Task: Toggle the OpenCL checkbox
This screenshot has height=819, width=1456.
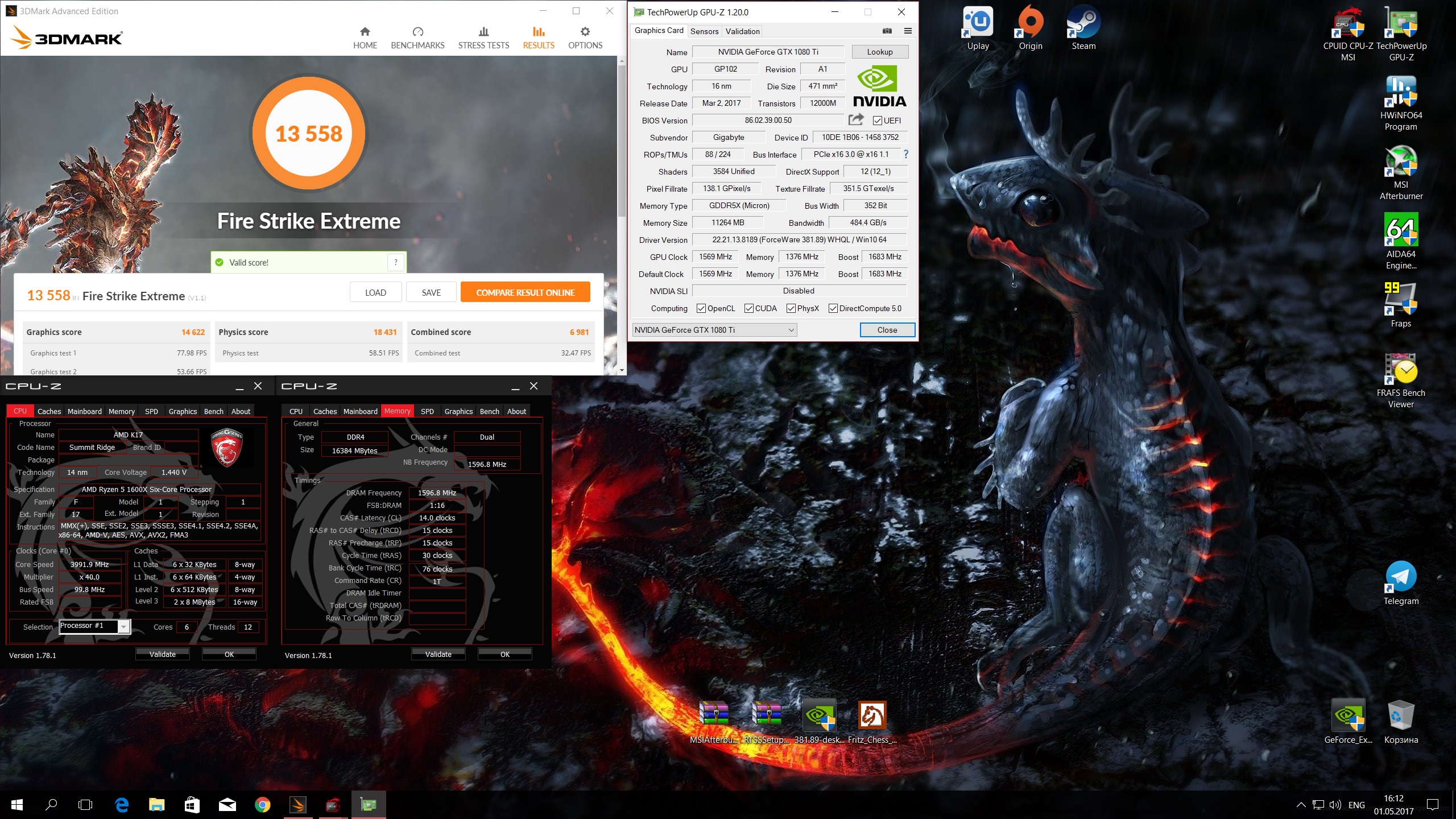Action: (x=701, y=308)
